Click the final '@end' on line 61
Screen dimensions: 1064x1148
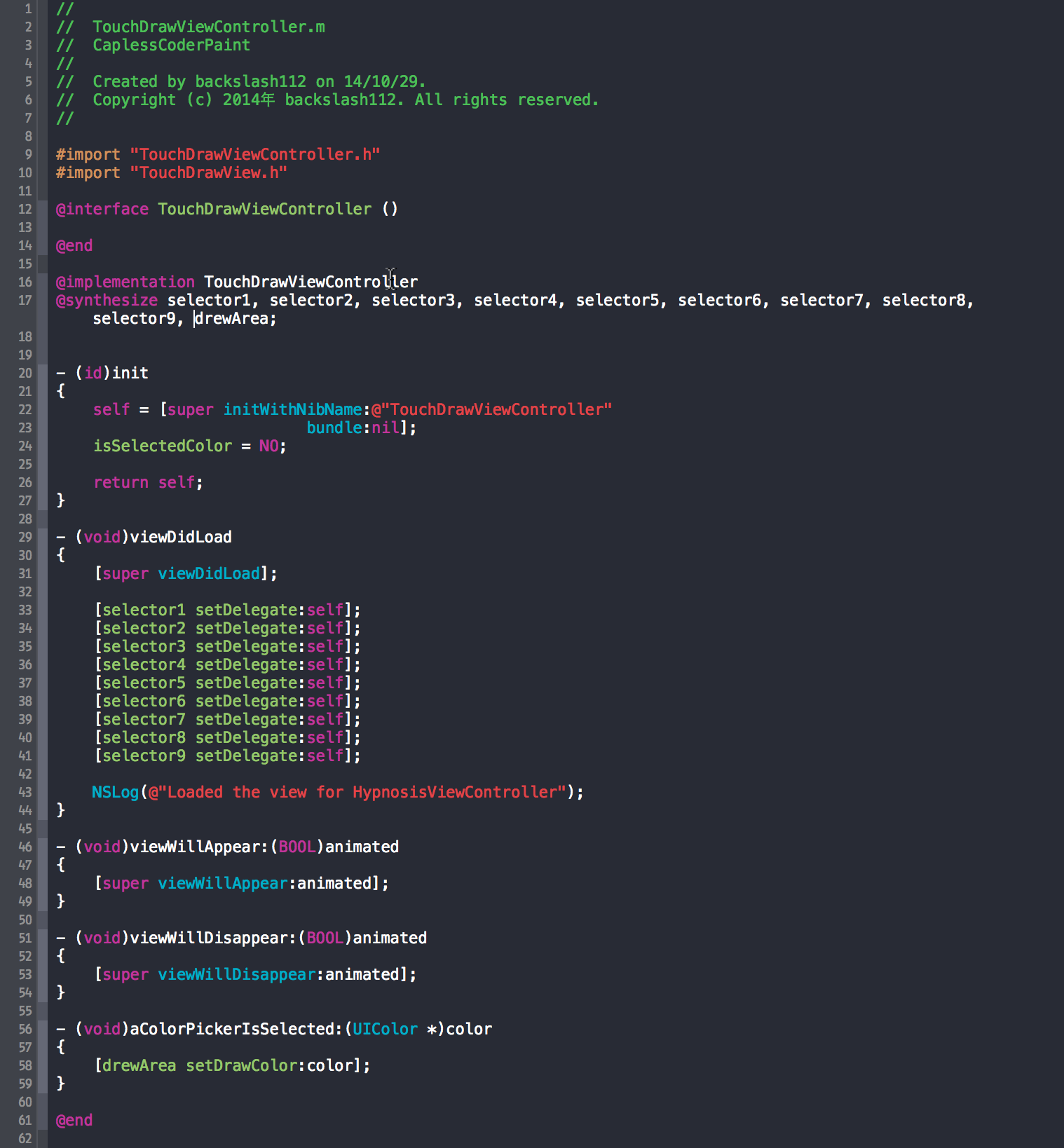click(x=74, y=1120)
